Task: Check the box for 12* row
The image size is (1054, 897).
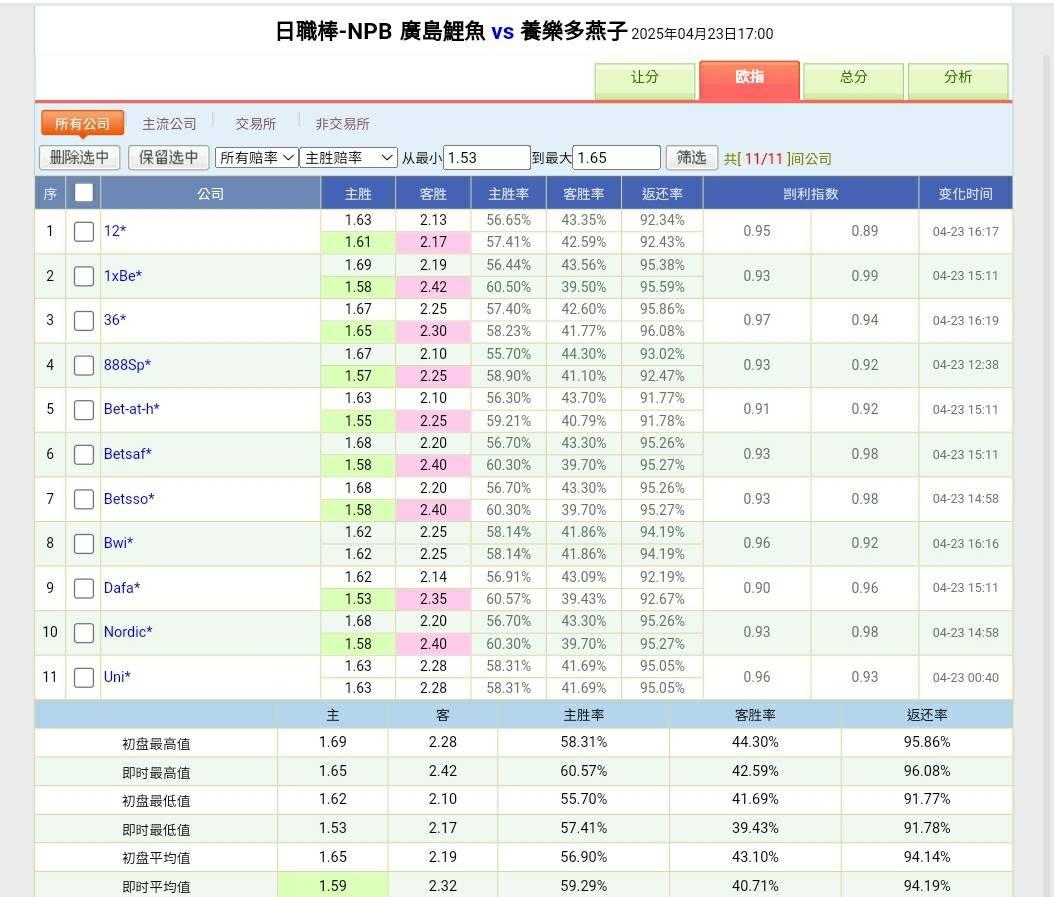Action: point(83,231)
